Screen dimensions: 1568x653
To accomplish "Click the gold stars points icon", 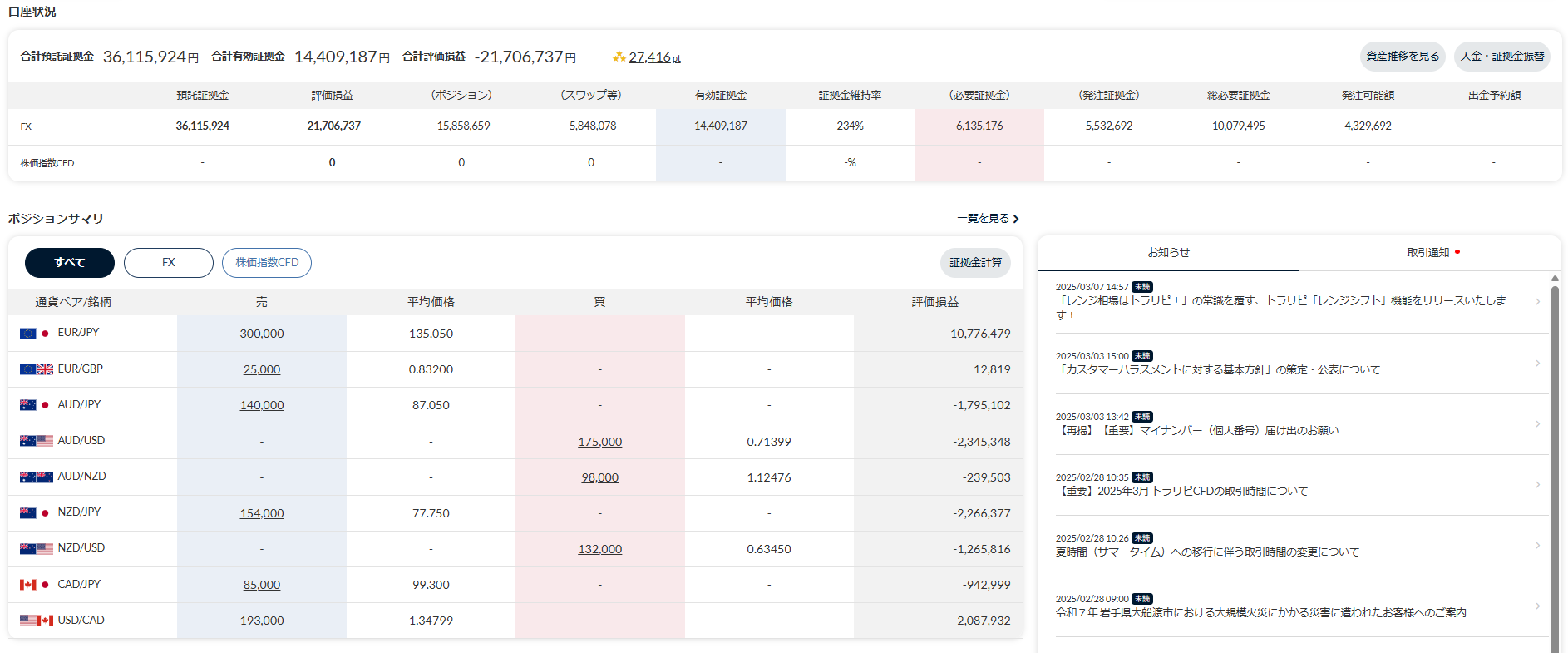I will point(619,57).
